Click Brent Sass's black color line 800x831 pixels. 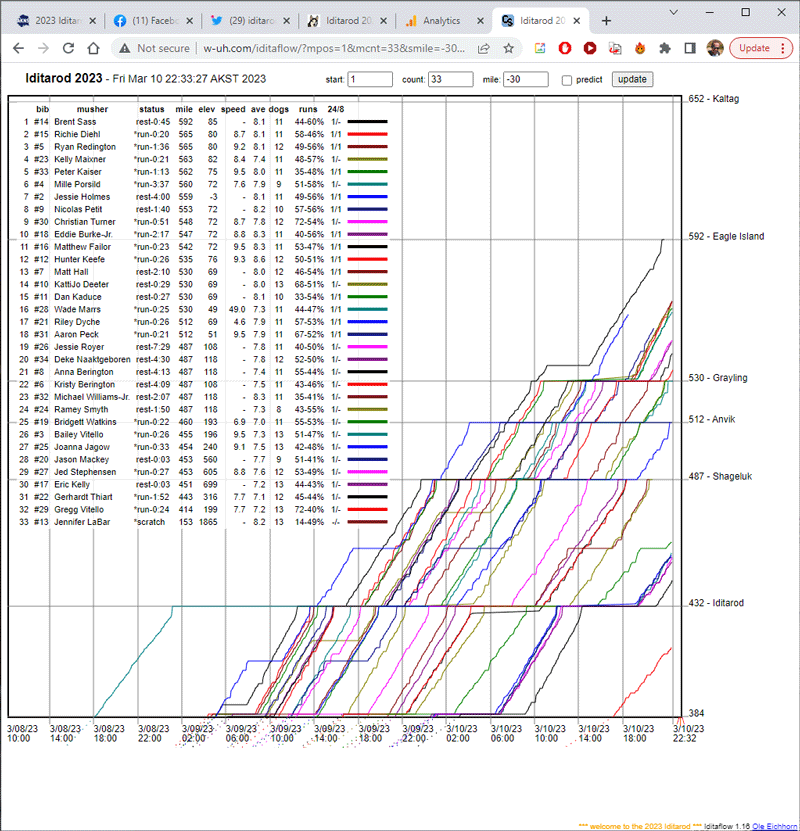click(x=367, y=122)
